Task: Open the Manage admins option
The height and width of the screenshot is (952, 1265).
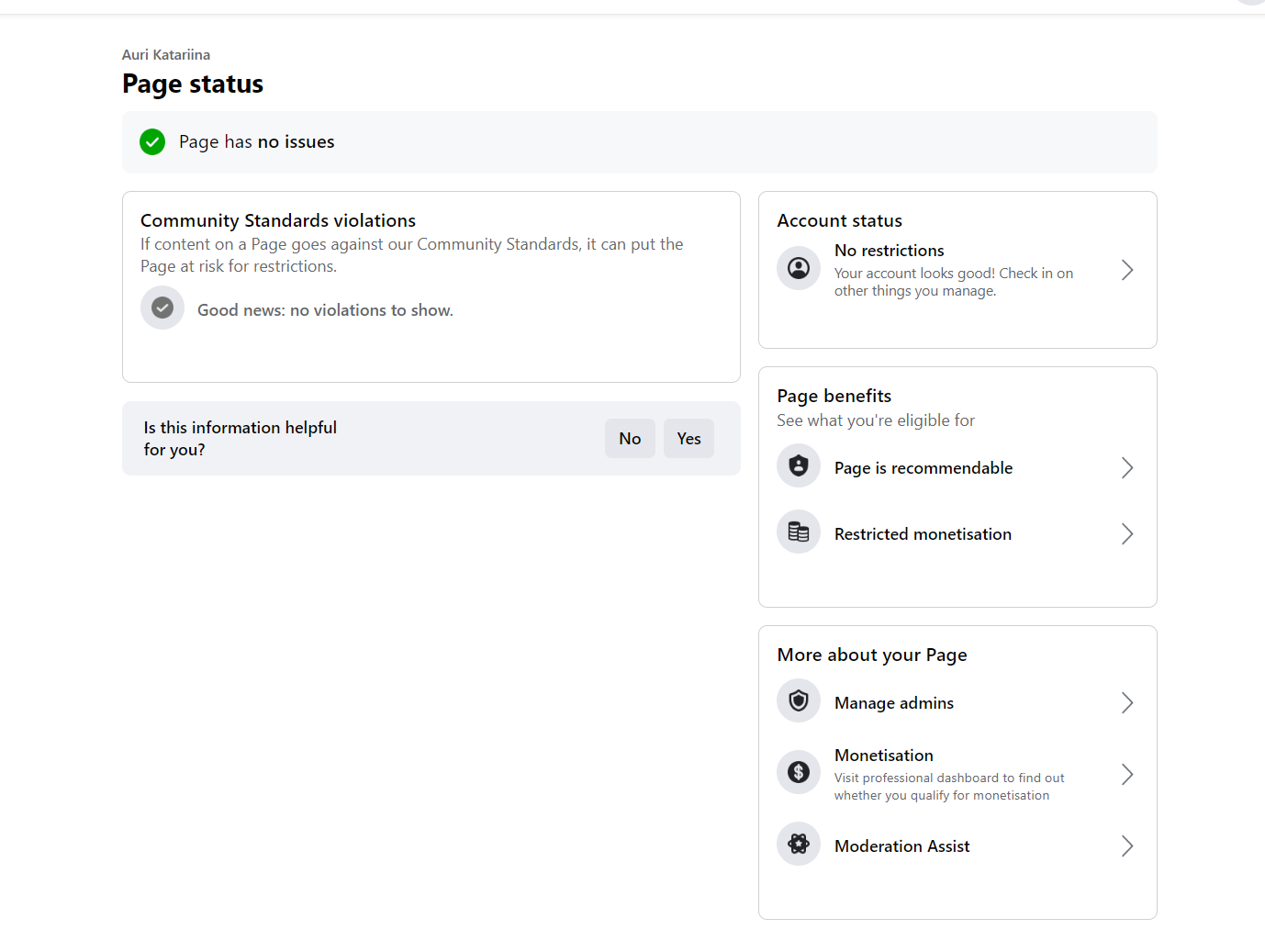Action: [x=957, y=703]
